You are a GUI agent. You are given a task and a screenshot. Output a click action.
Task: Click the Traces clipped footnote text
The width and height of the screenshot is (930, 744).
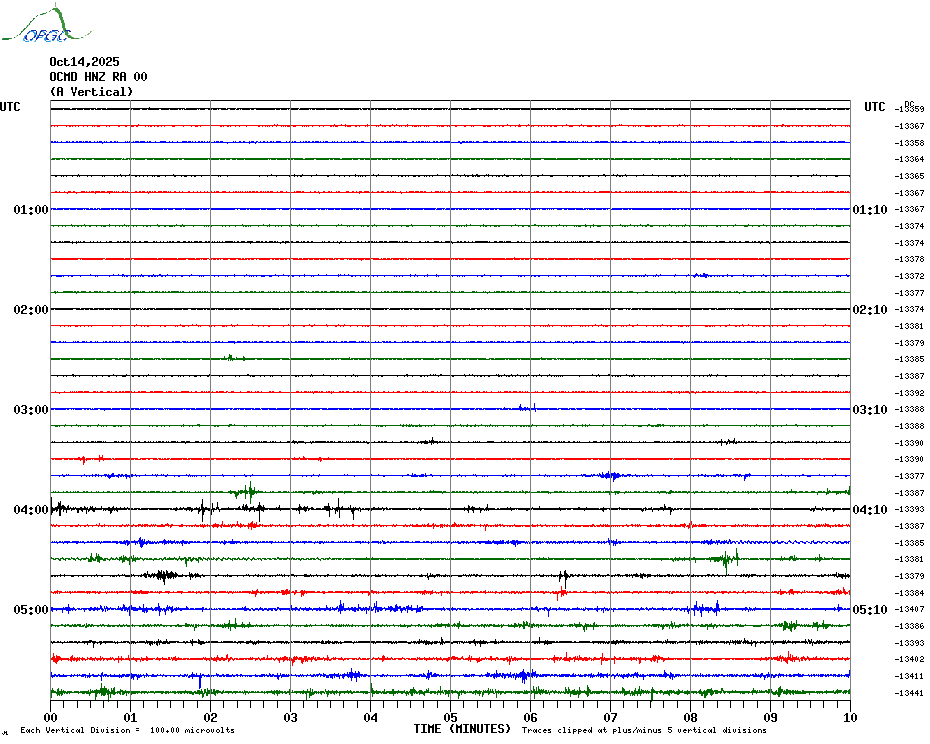click(644, 731)
